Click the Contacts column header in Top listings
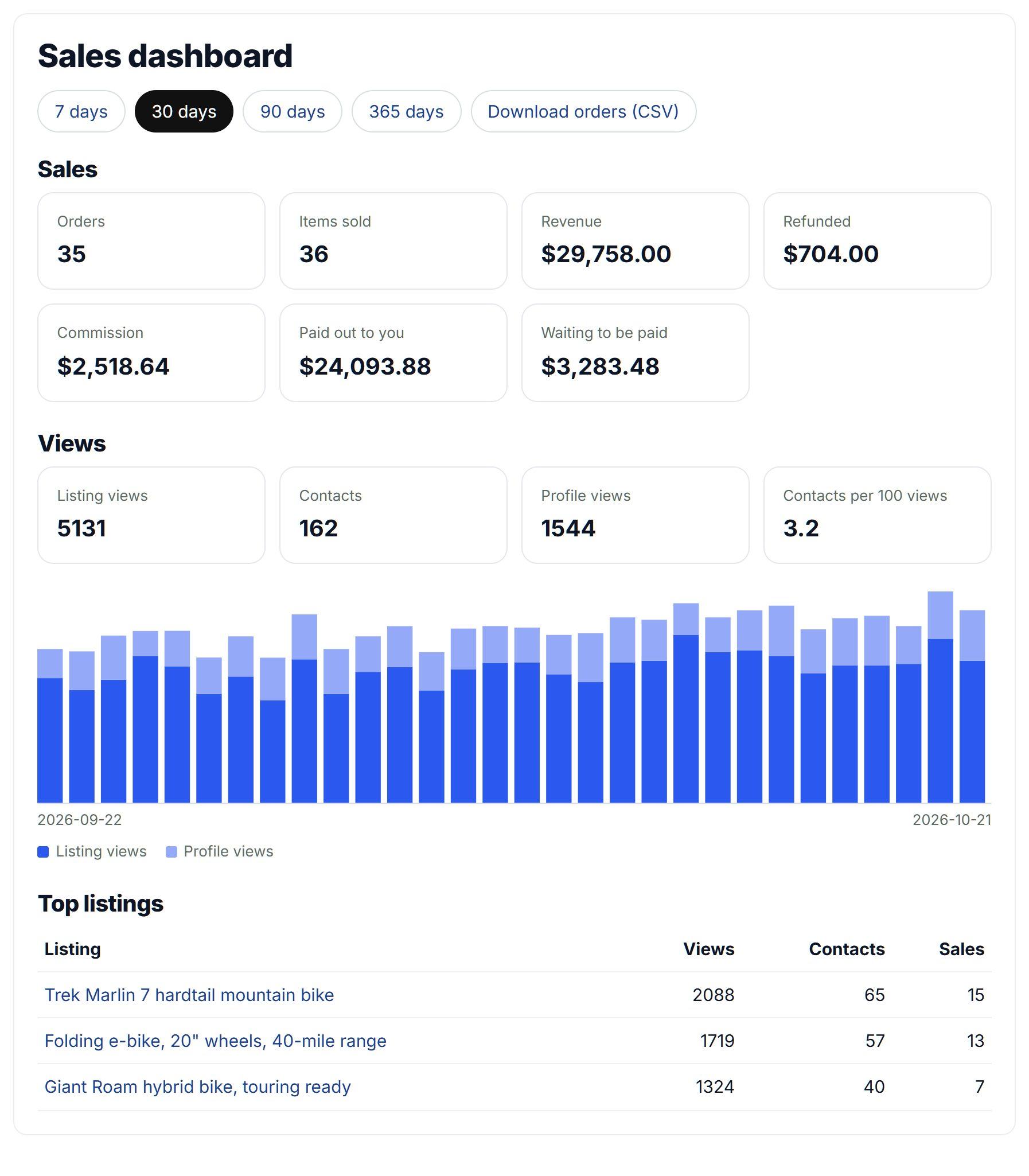This screenshot has width=1029, height=1176. pos(847,949)
